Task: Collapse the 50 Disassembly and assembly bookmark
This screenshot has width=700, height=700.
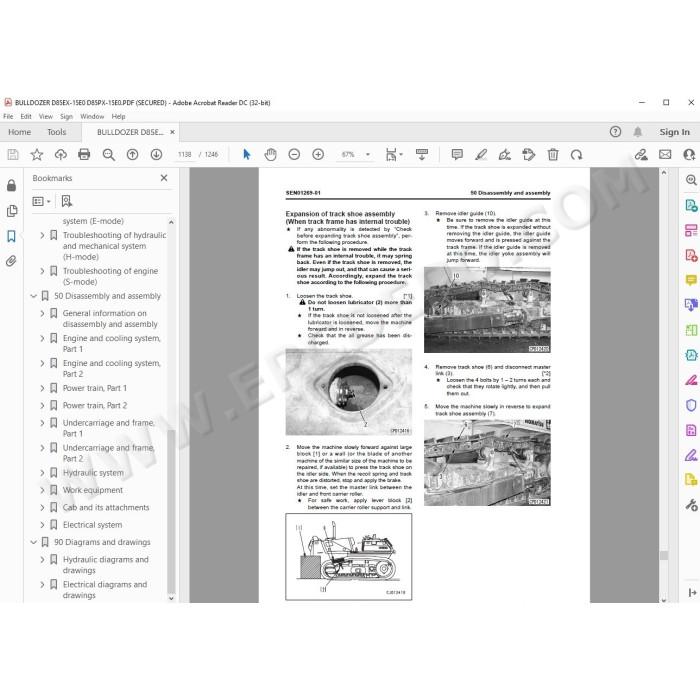Action: [x=33, y=296]
